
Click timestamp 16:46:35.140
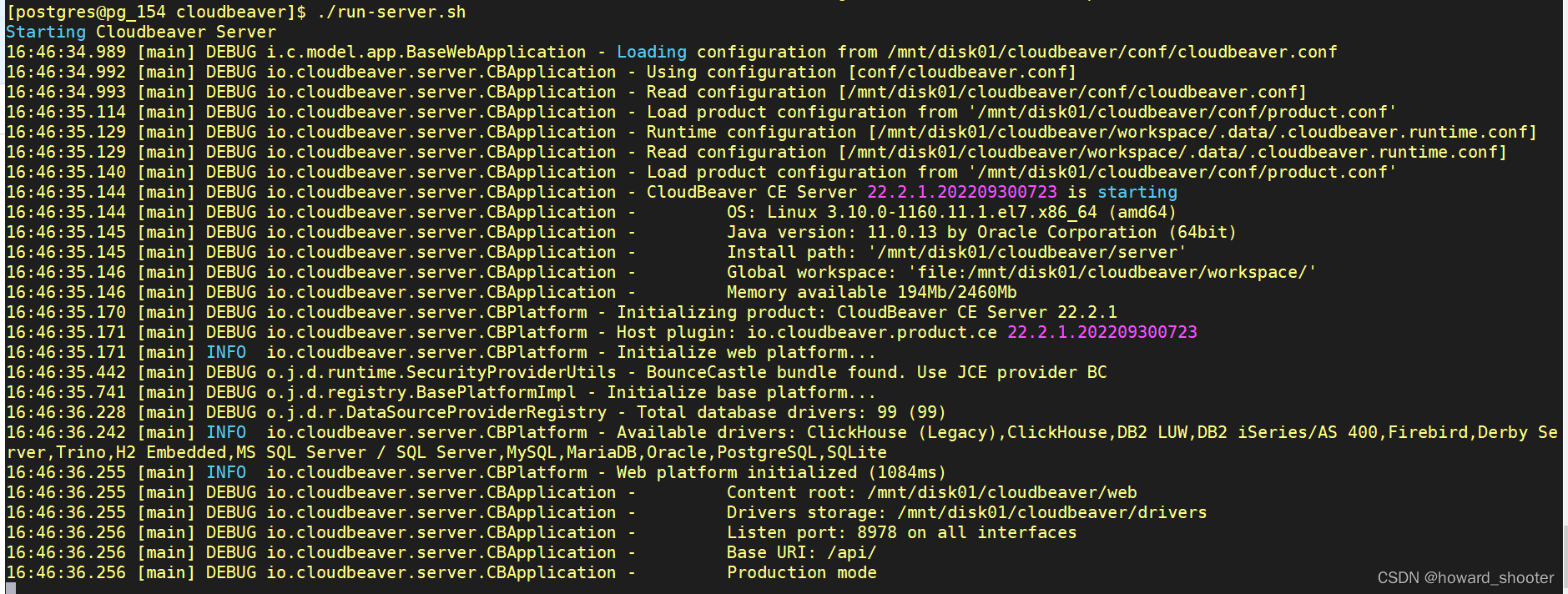pos(66,173)
